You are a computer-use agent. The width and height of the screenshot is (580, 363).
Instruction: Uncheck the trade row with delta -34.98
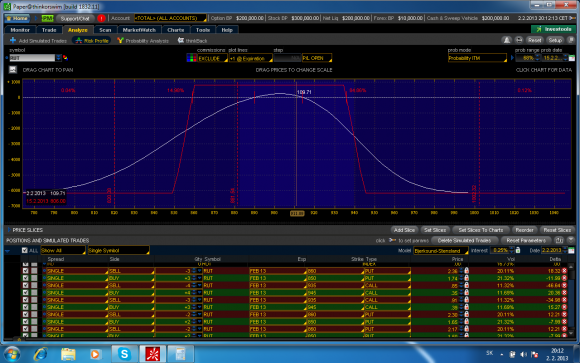click(x=25, y=300)
